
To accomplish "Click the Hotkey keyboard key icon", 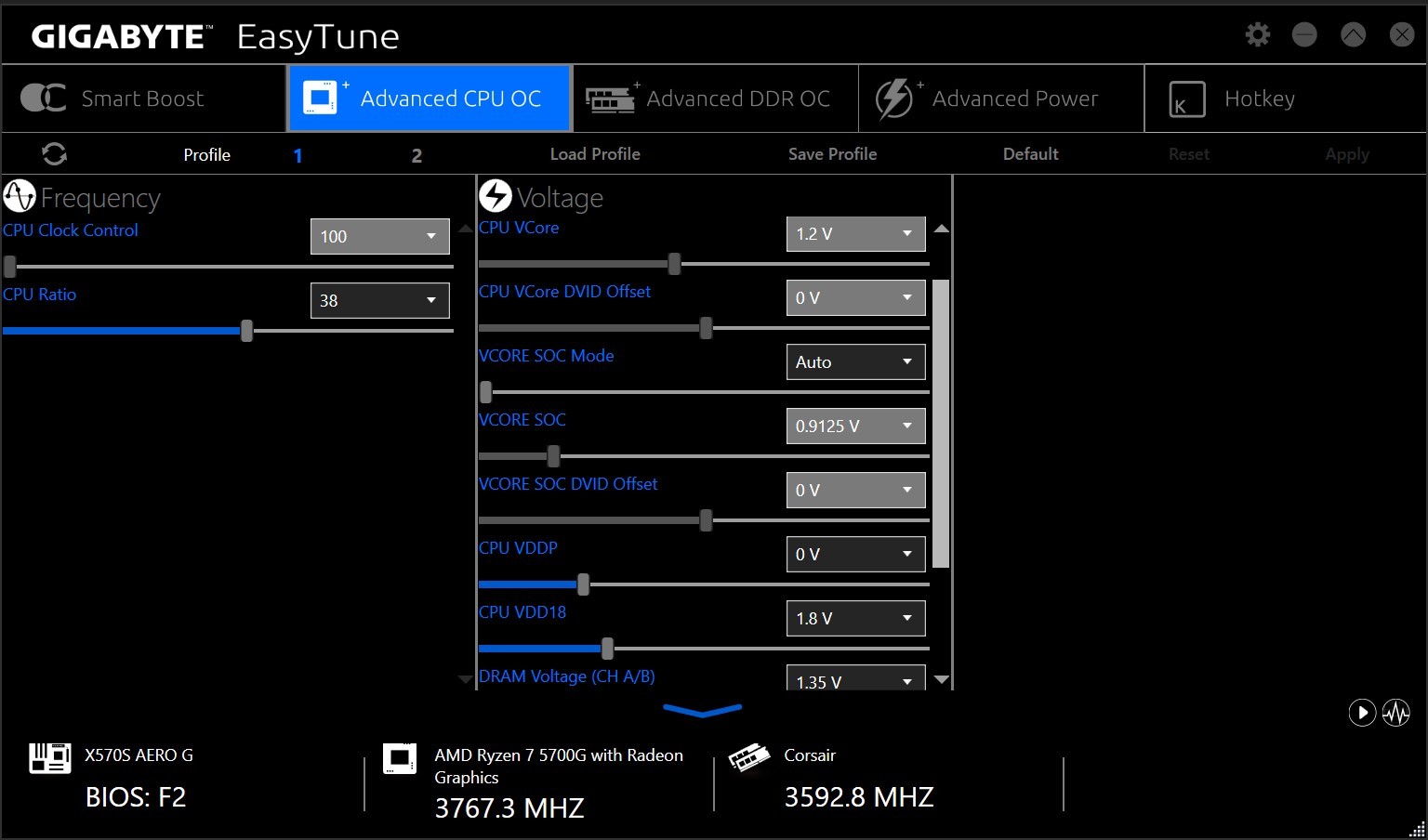I will pos(1187,98).
